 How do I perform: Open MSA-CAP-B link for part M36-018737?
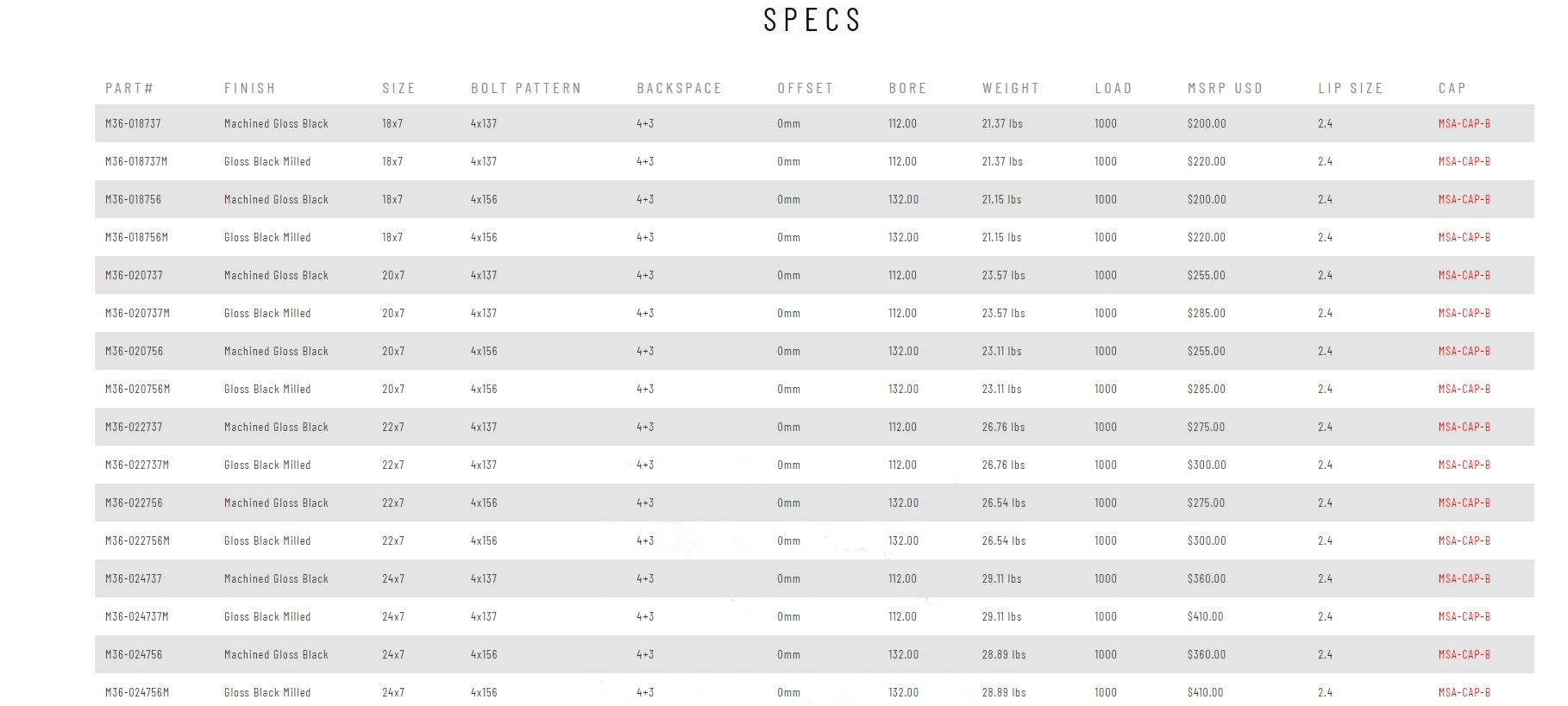pyautogui.click(x=1464, y=123)
